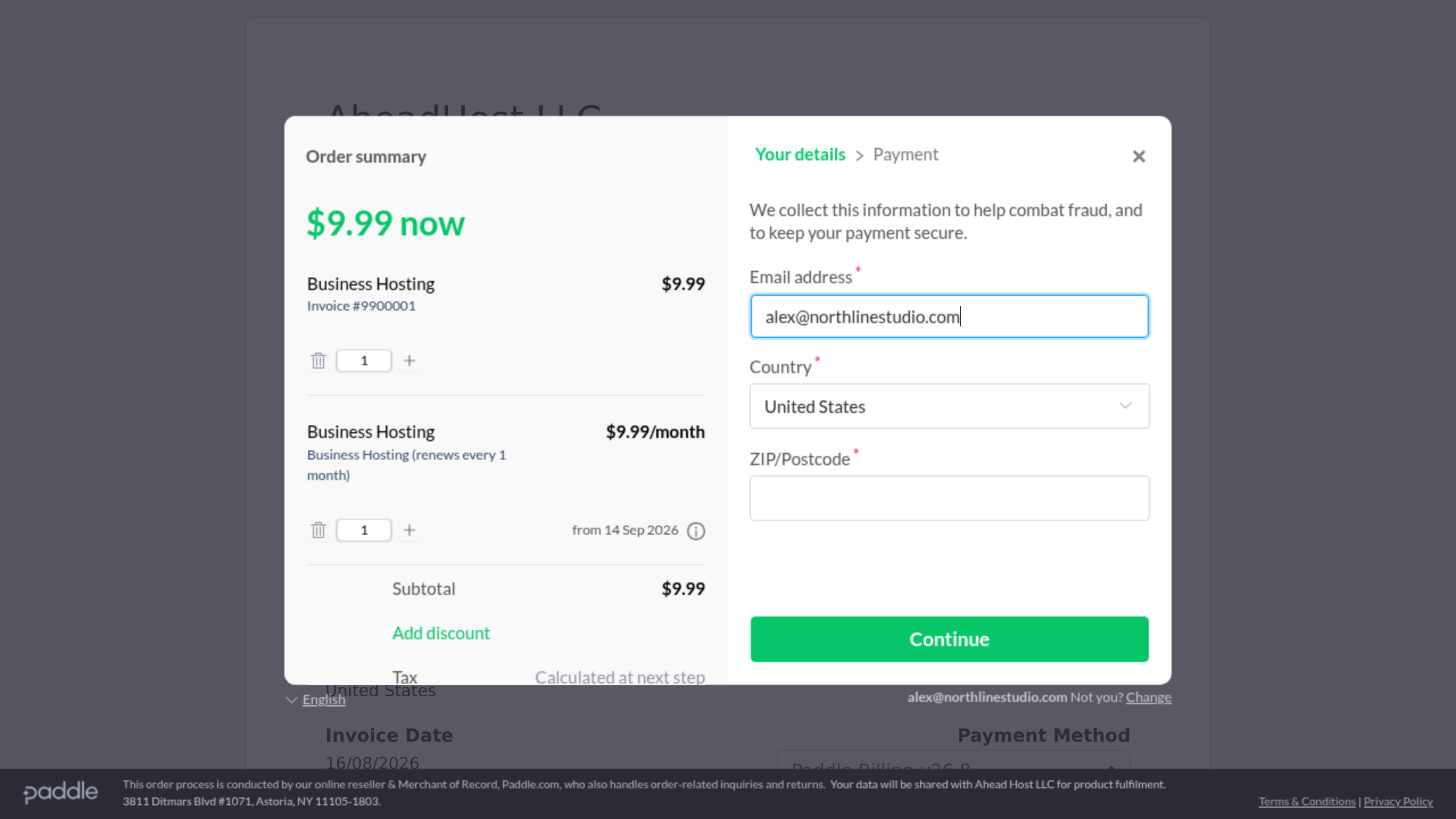Click the chevron beside the English language link
This screenshot has width=1456, height=819.
292,700
